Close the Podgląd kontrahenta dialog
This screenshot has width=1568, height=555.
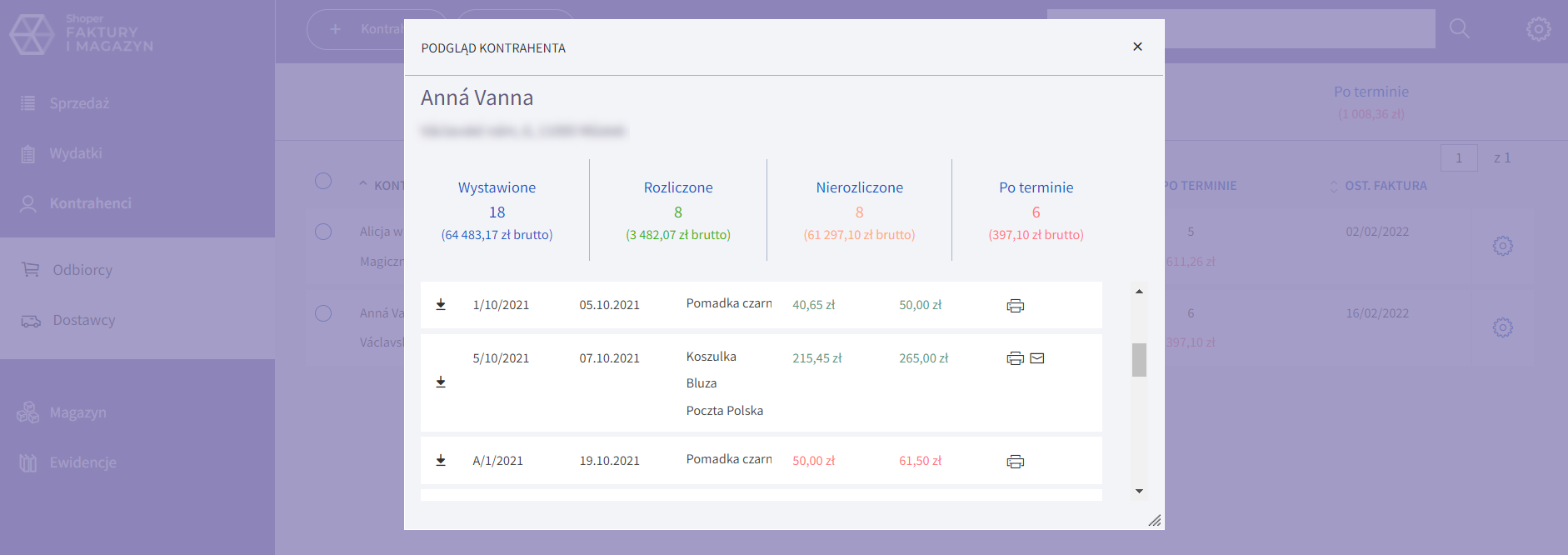[1137, 47]
